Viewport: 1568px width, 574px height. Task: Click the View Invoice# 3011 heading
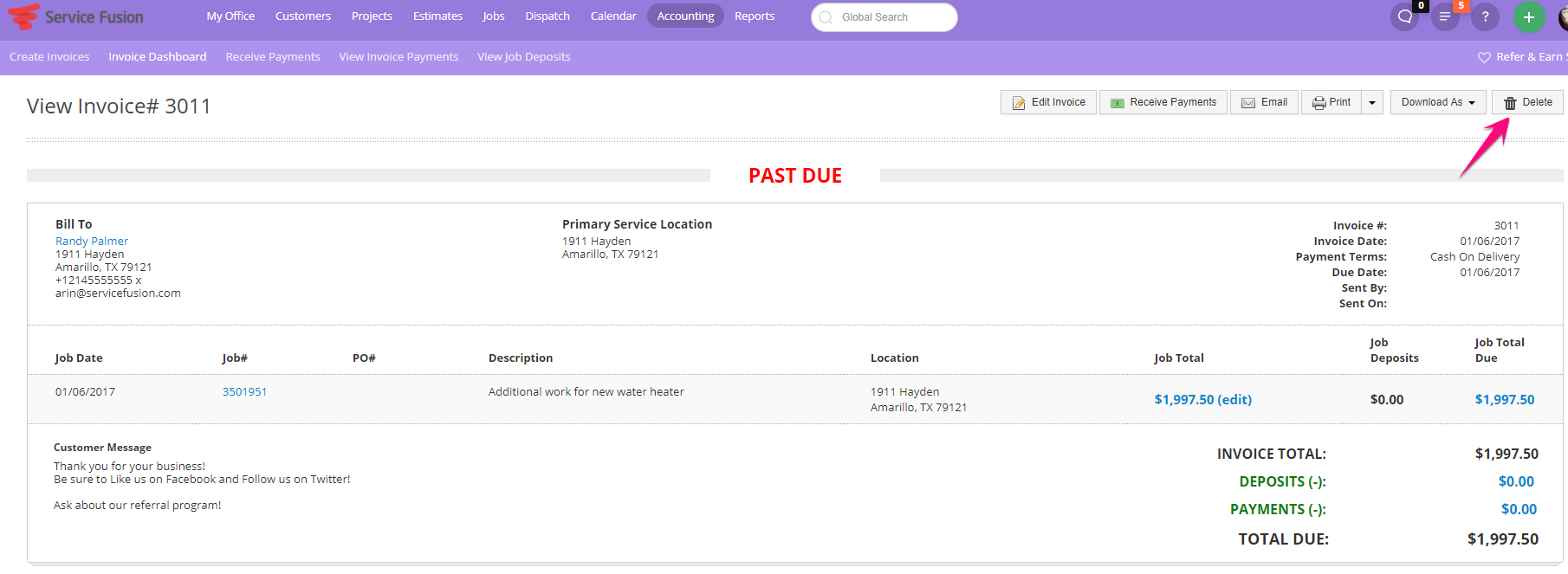coord(119,106)
